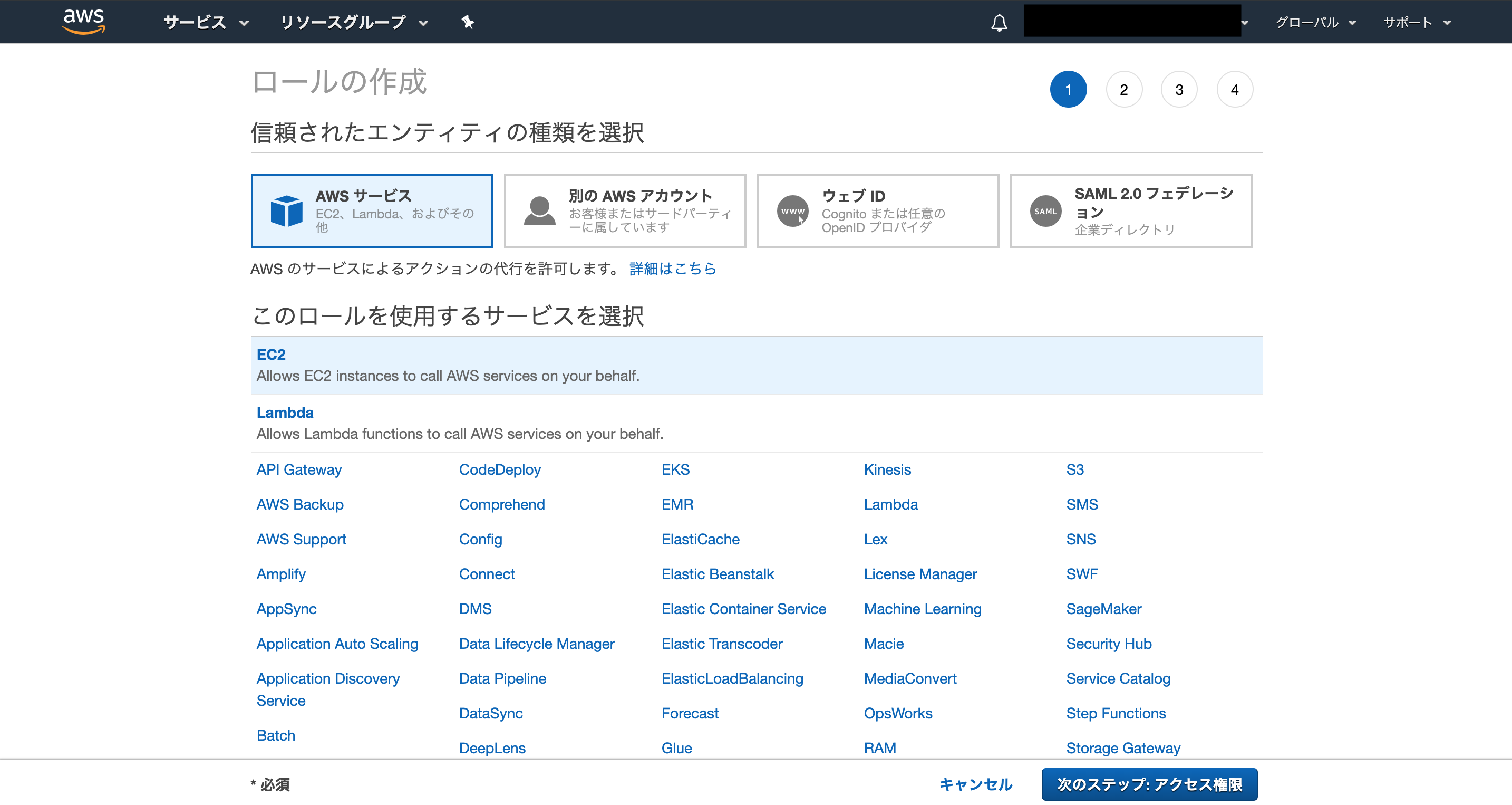Viewport: 1512px width, 805px height.
Task: Expand the サービス menu
Action: tap(206, 22)
